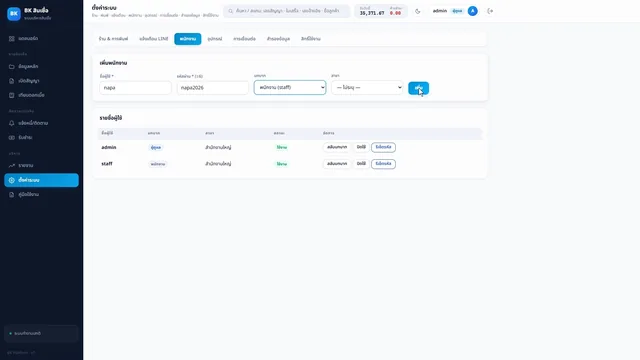Open the branch dropdown showing ไม่ระบุ
Image resolution: width=640 pixels, height=360 pixels.
click(x=367, y=87)
